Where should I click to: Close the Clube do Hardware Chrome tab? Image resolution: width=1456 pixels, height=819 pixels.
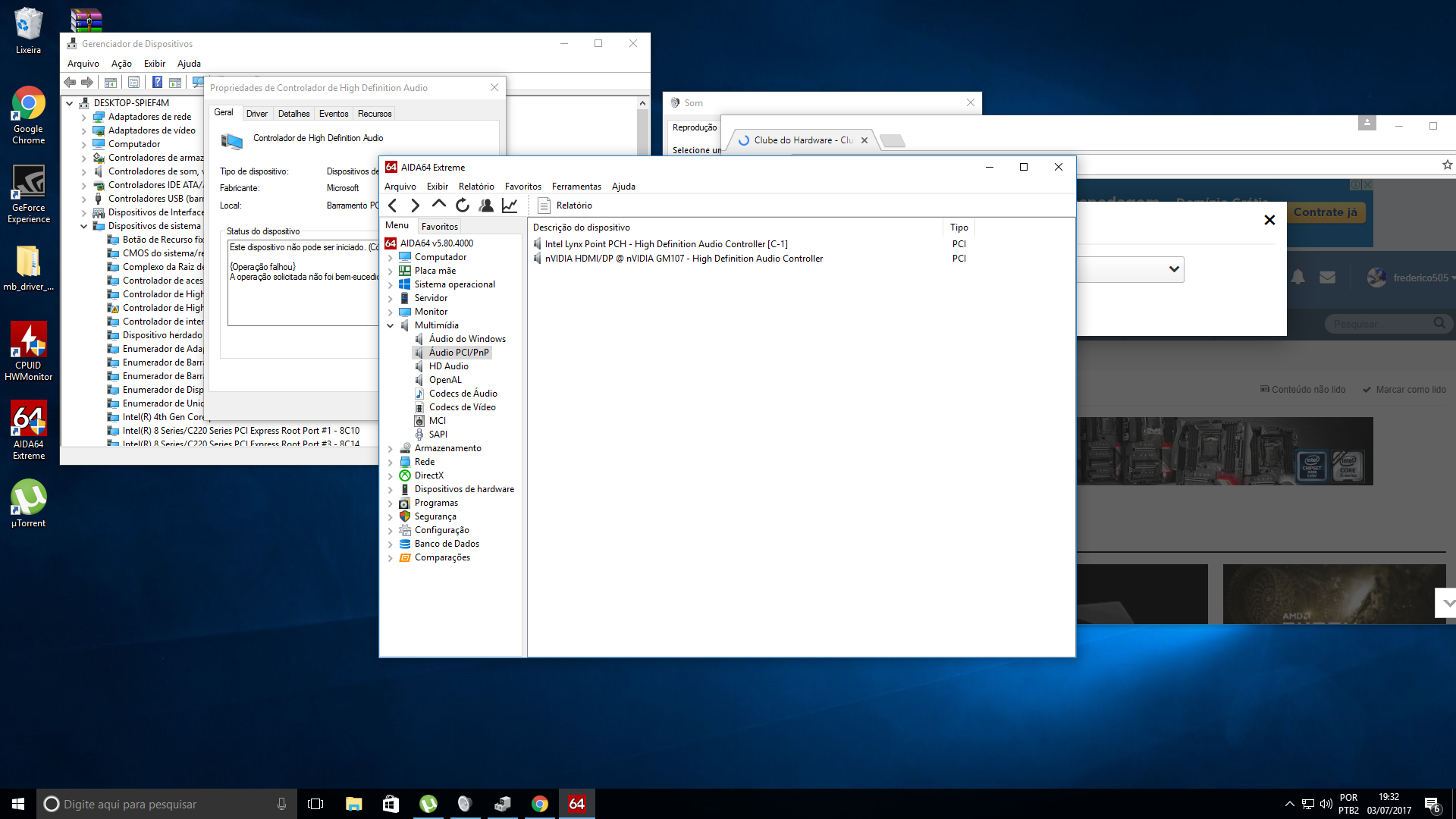pos(864,140)
